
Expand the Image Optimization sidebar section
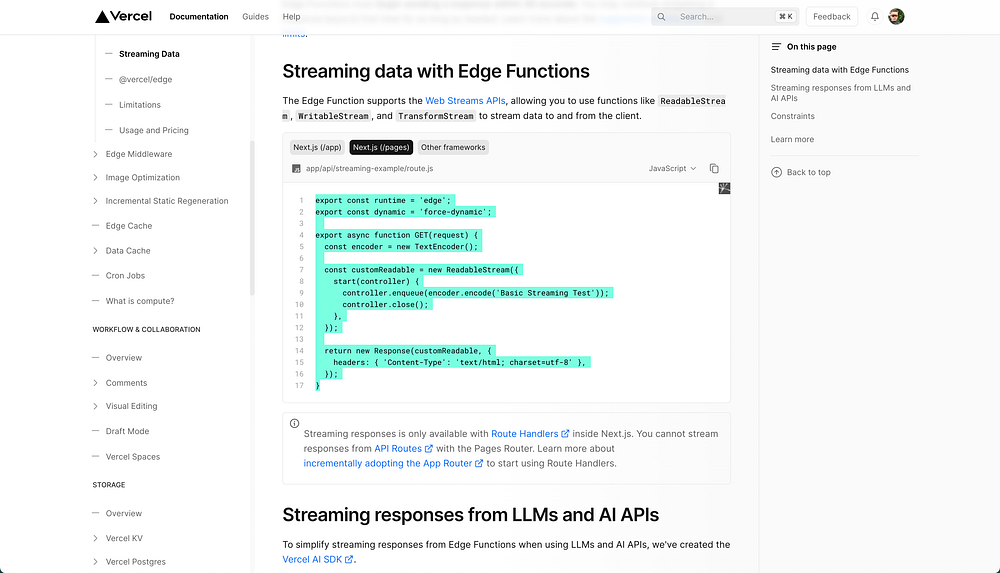point(95,178)
